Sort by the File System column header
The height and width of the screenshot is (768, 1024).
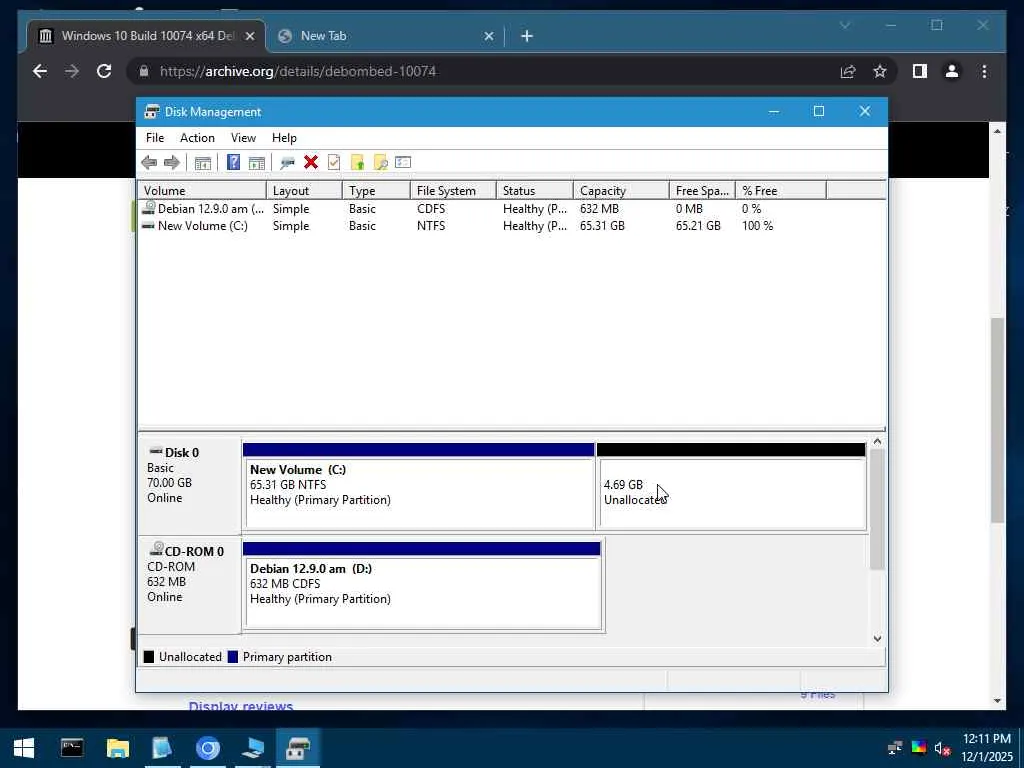tap(453, 191)
